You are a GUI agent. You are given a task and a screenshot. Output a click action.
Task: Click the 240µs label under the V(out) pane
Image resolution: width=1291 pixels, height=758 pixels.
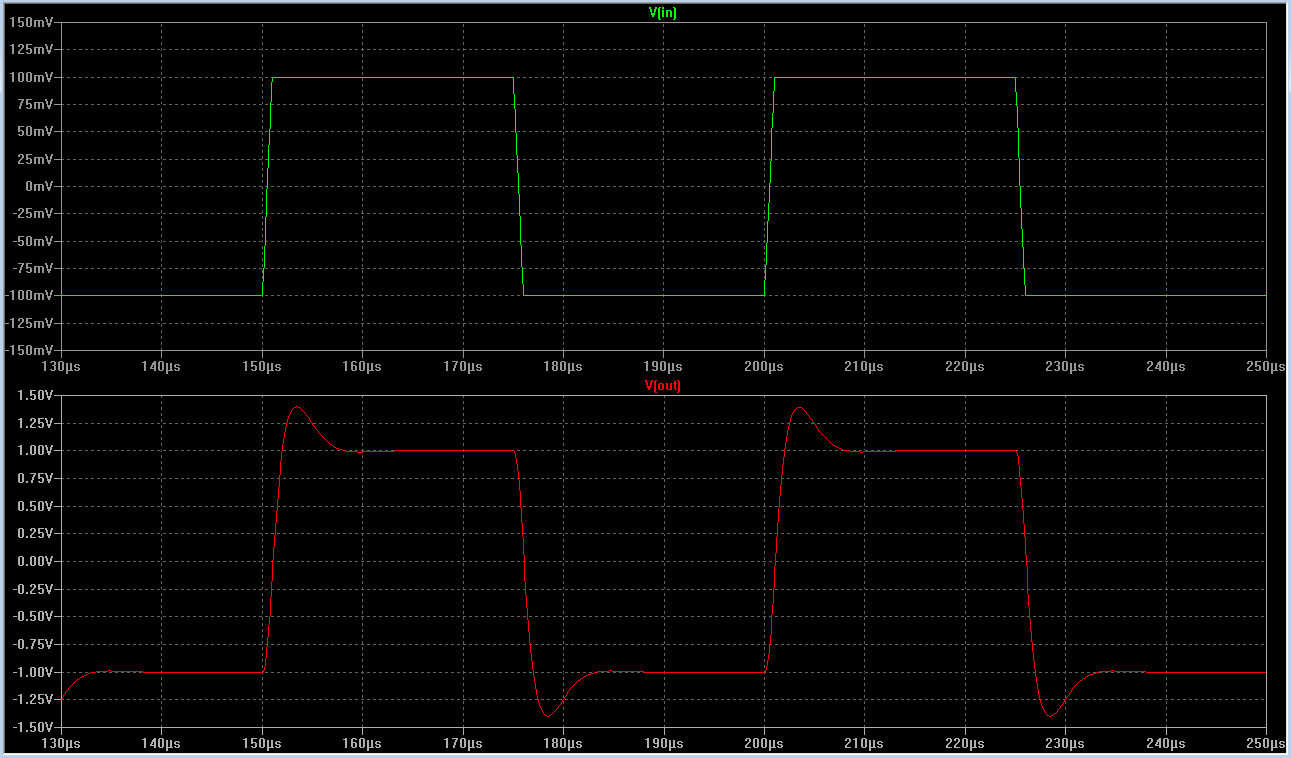pos(1165,744)
